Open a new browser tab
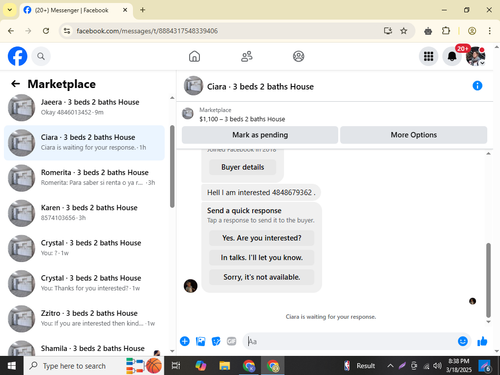500x375 pixels. click(143, 10)
